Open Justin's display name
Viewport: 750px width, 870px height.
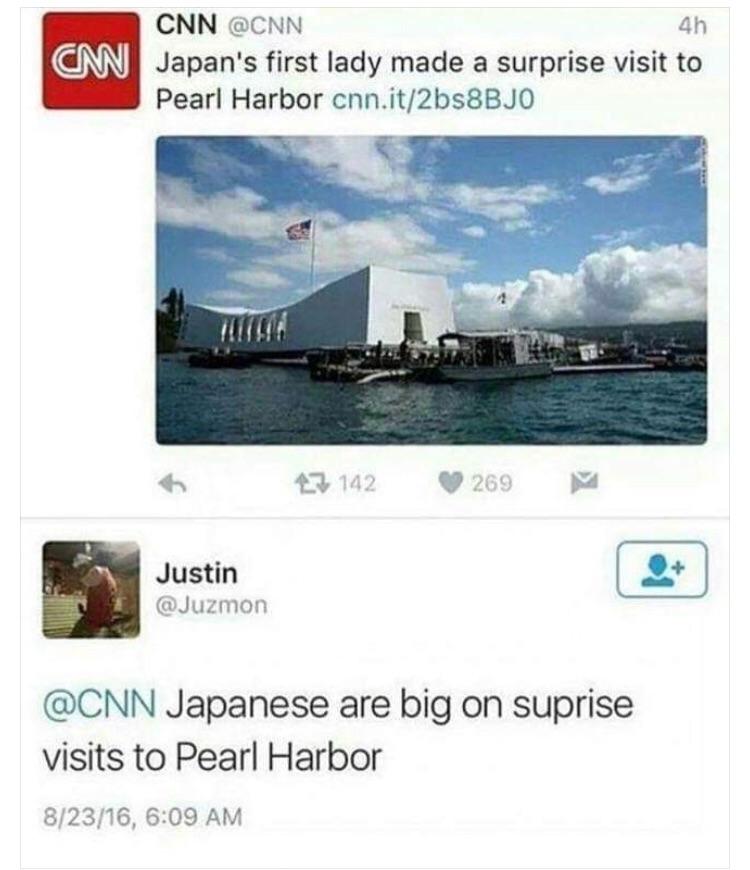pos(197,573)
